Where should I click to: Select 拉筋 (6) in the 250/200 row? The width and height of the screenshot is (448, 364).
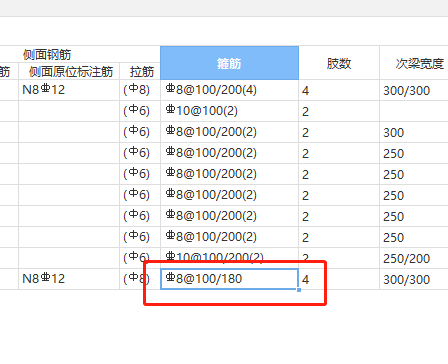[140, 258]
